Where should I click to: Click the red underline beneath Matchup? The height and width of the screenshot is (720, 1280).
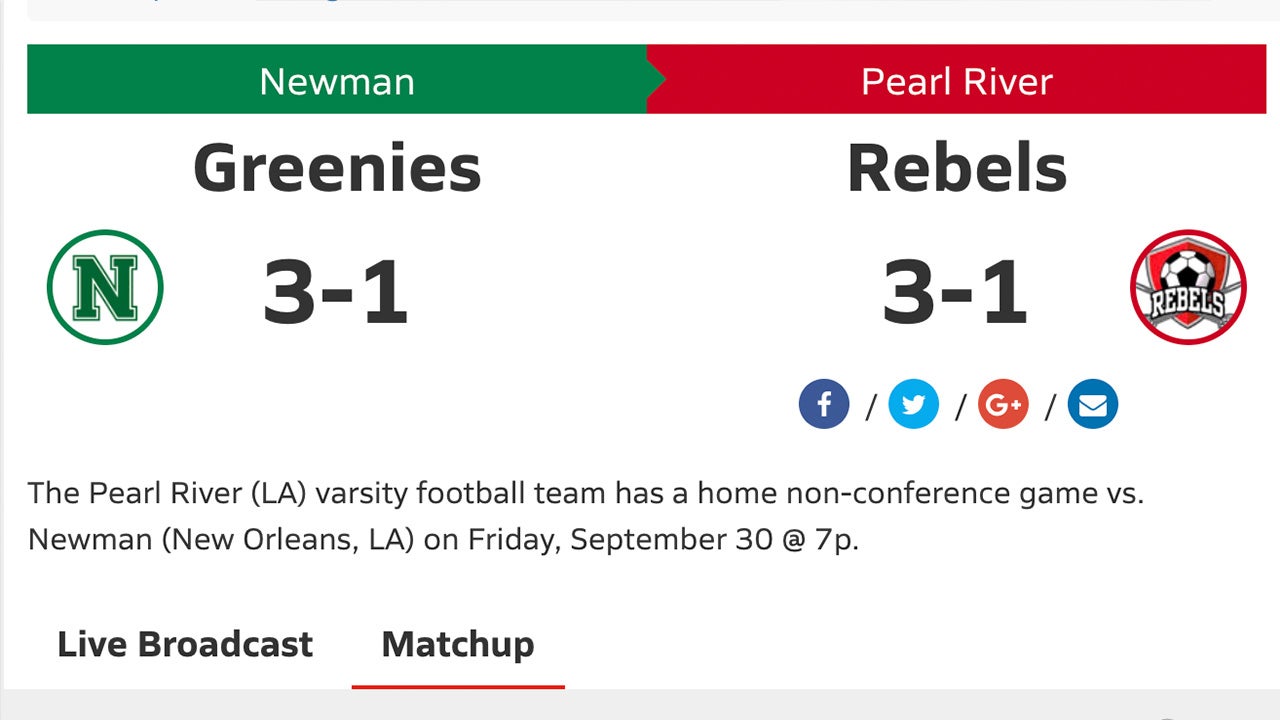click(457, 687)
